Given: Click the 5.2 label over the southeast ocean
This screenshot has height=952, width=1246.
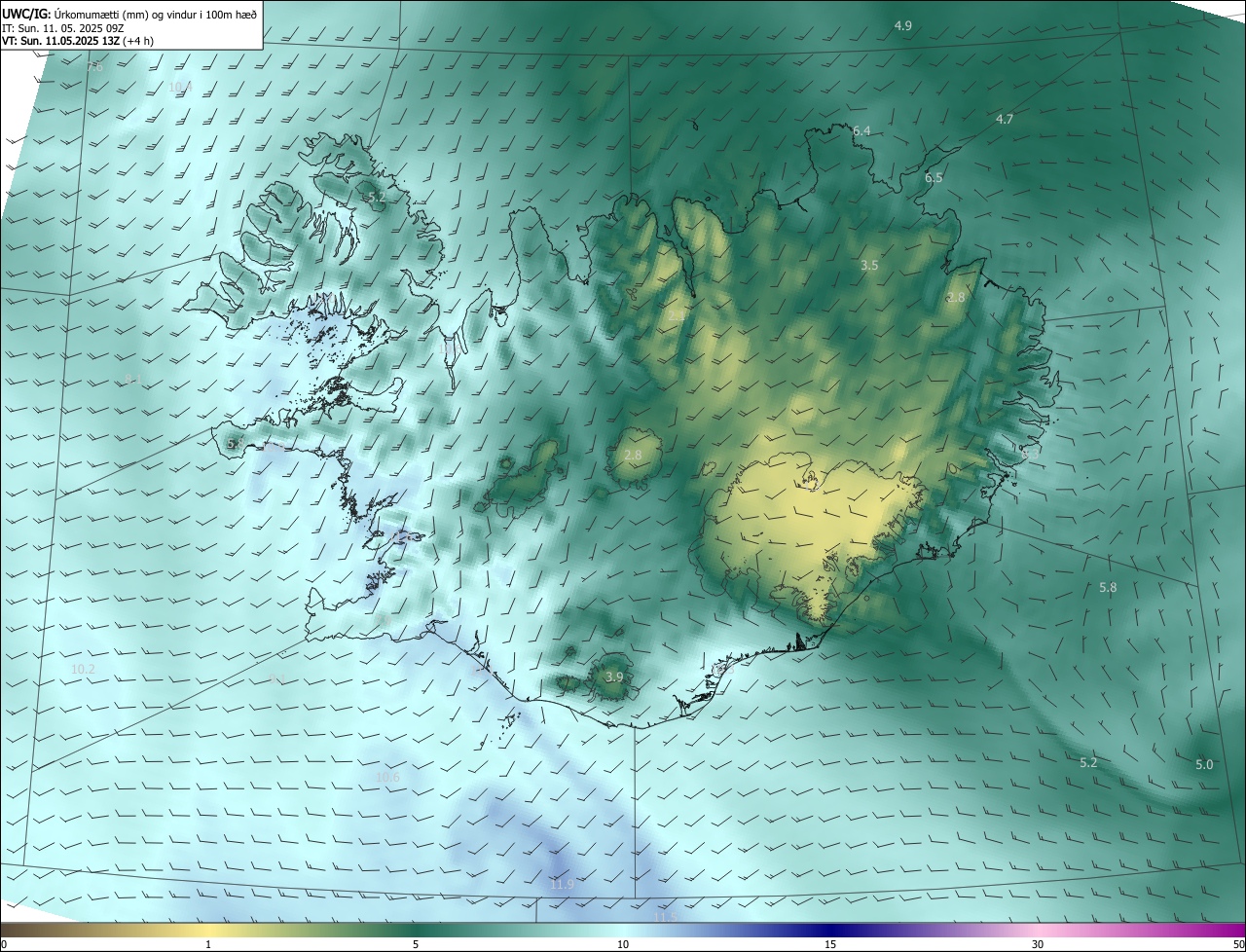Looking at the screenshot, I should pos(1088,763).
